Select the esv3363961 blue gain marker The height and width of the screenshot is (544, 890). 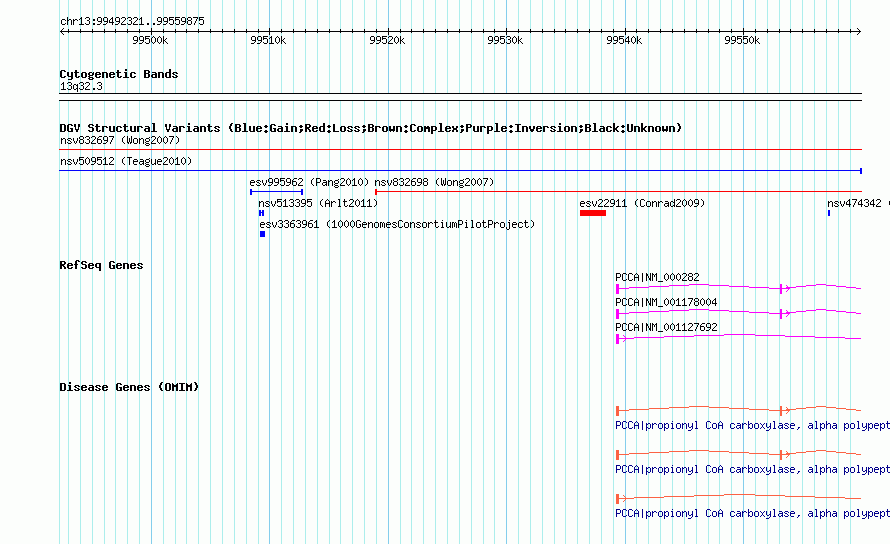(262, 234)
